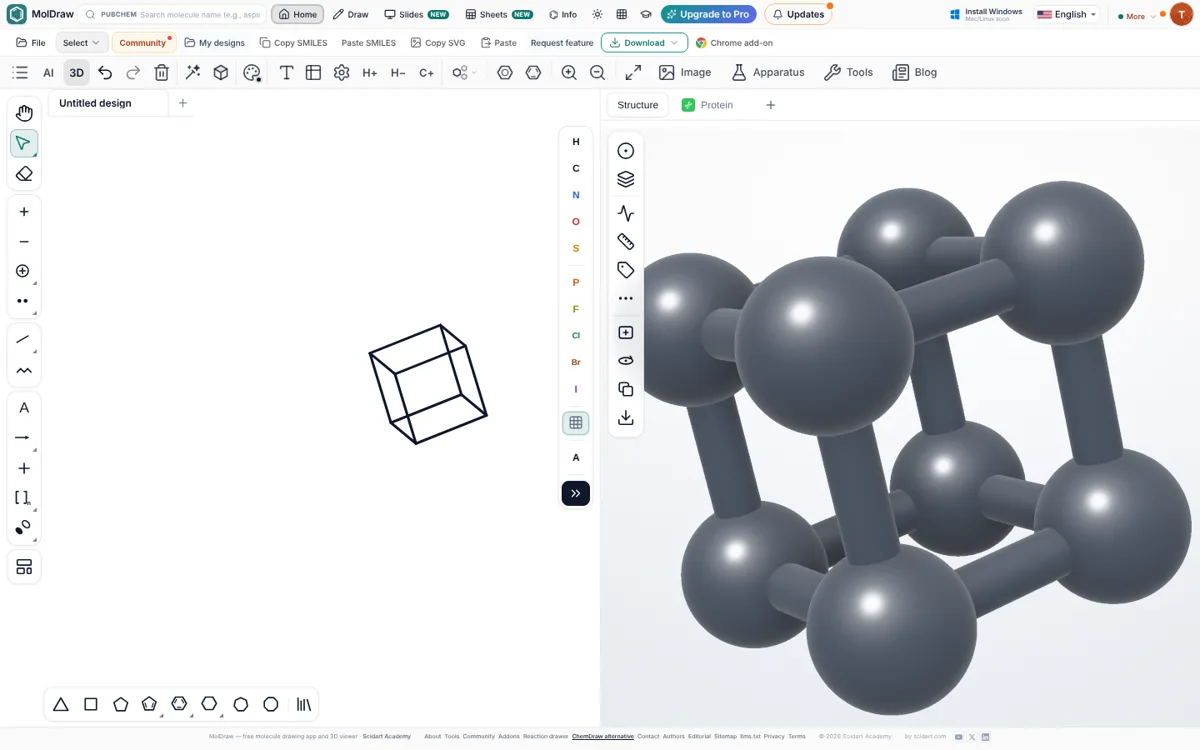Select the Structure tab

[638, 105]
